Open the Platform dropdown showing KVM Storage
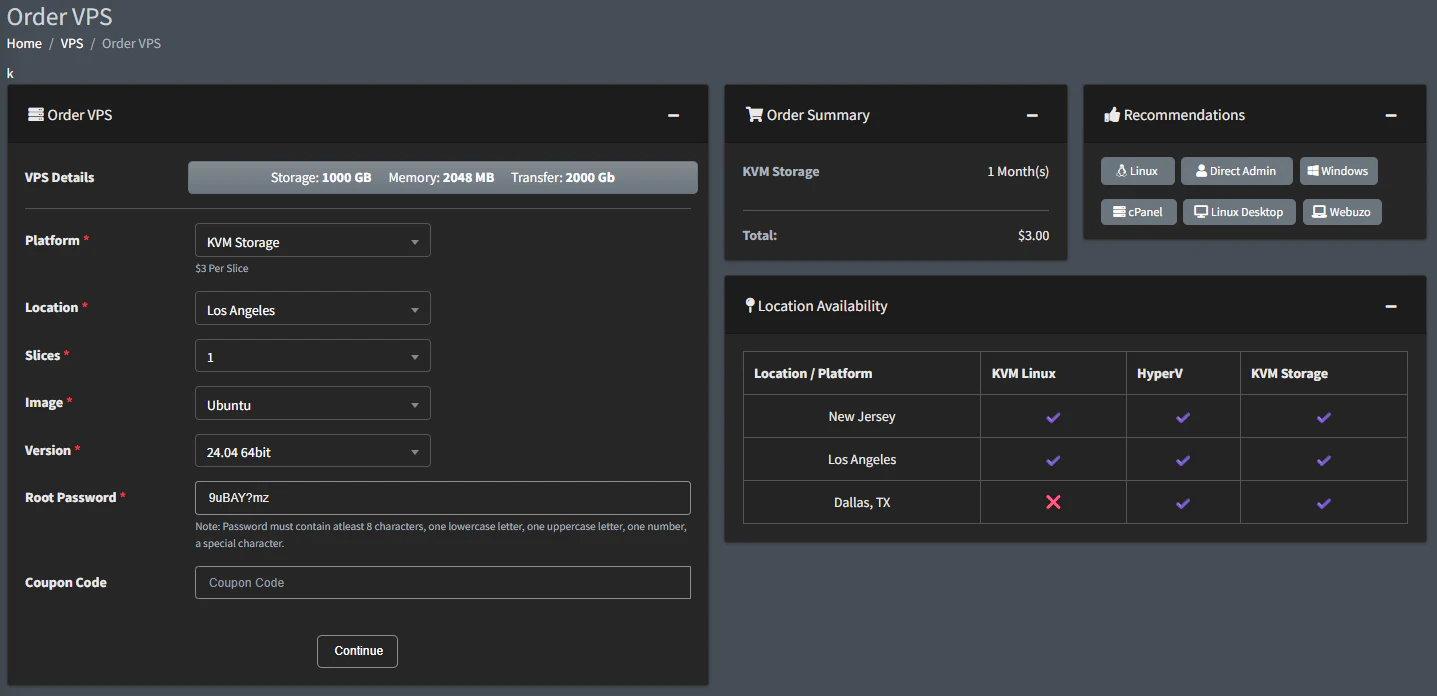This screenshot has height=696, width=1437. [312, 242]
